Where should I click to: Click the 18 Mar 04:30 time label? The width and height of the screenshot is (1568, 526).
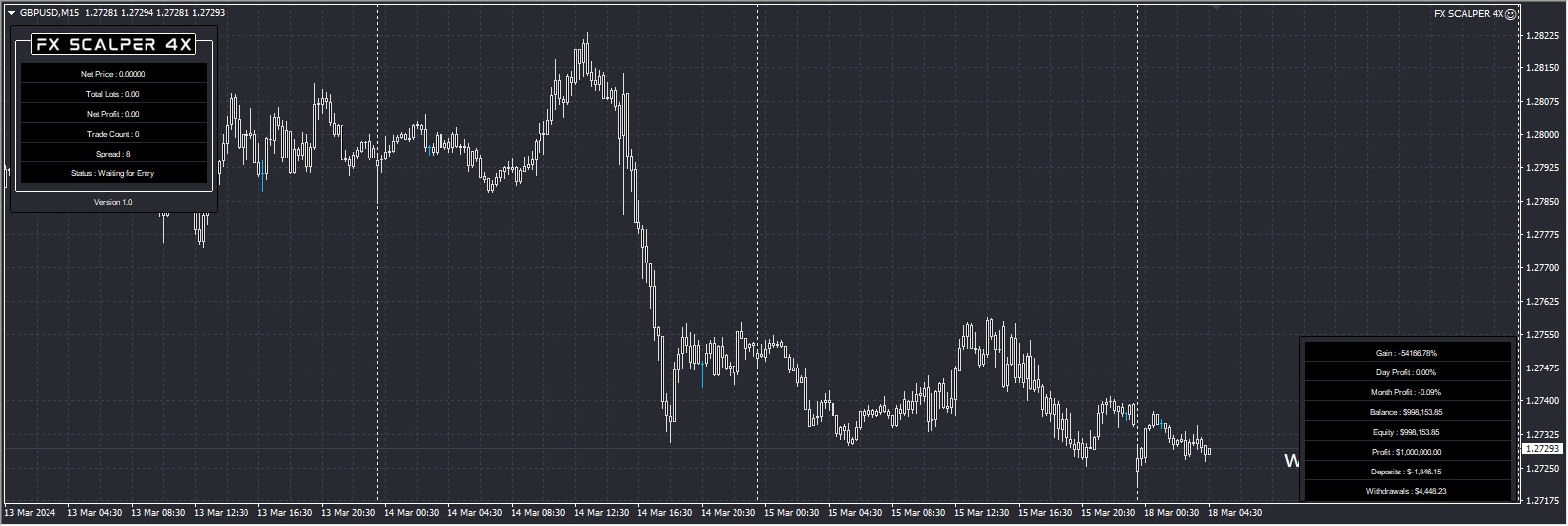tap(1235, 513)
